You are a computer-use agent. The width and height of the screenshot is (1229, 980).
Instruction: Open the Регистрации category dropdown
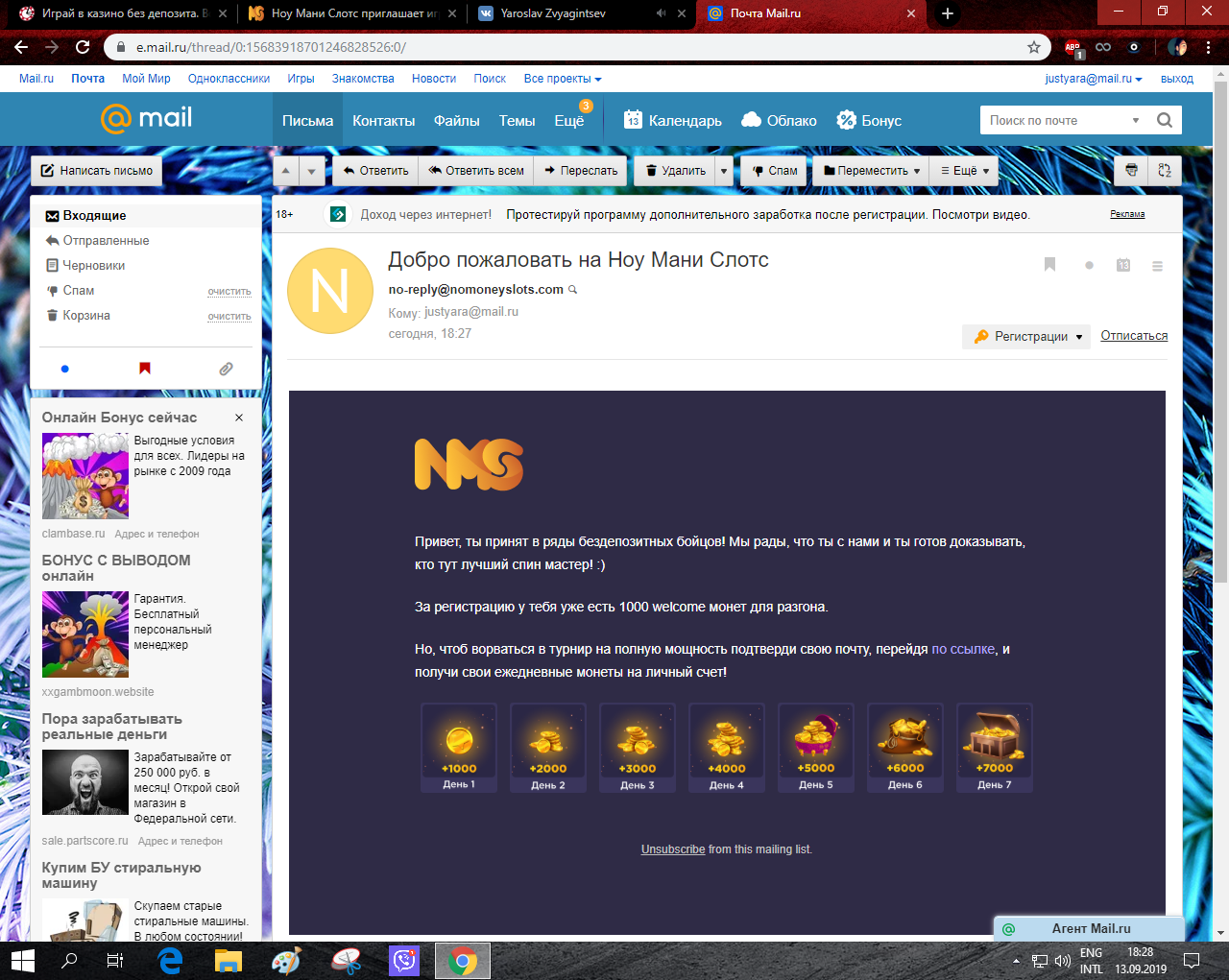(1026, 336)
